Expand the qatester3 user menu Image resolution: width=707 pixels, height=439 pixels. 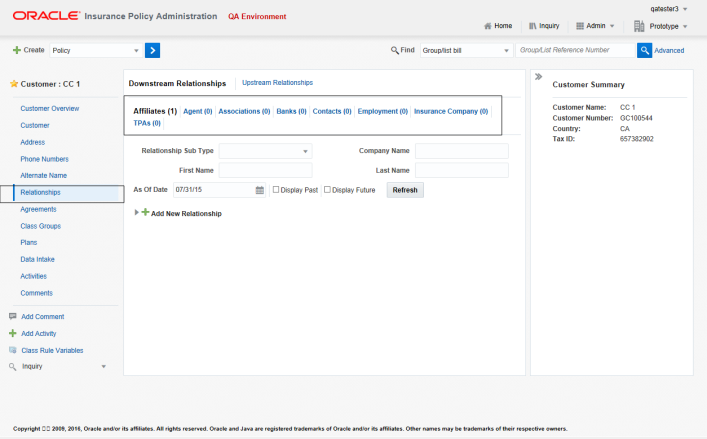[685, 9]
